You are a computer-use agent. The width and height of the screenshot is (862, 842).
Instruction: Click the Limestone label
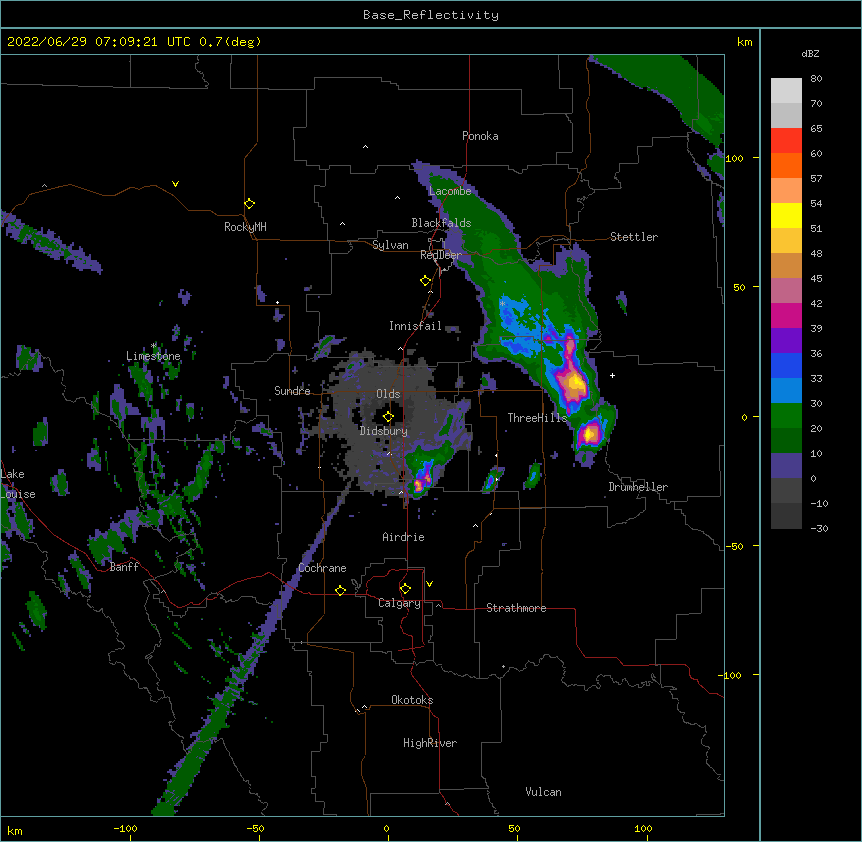point(153,356)
